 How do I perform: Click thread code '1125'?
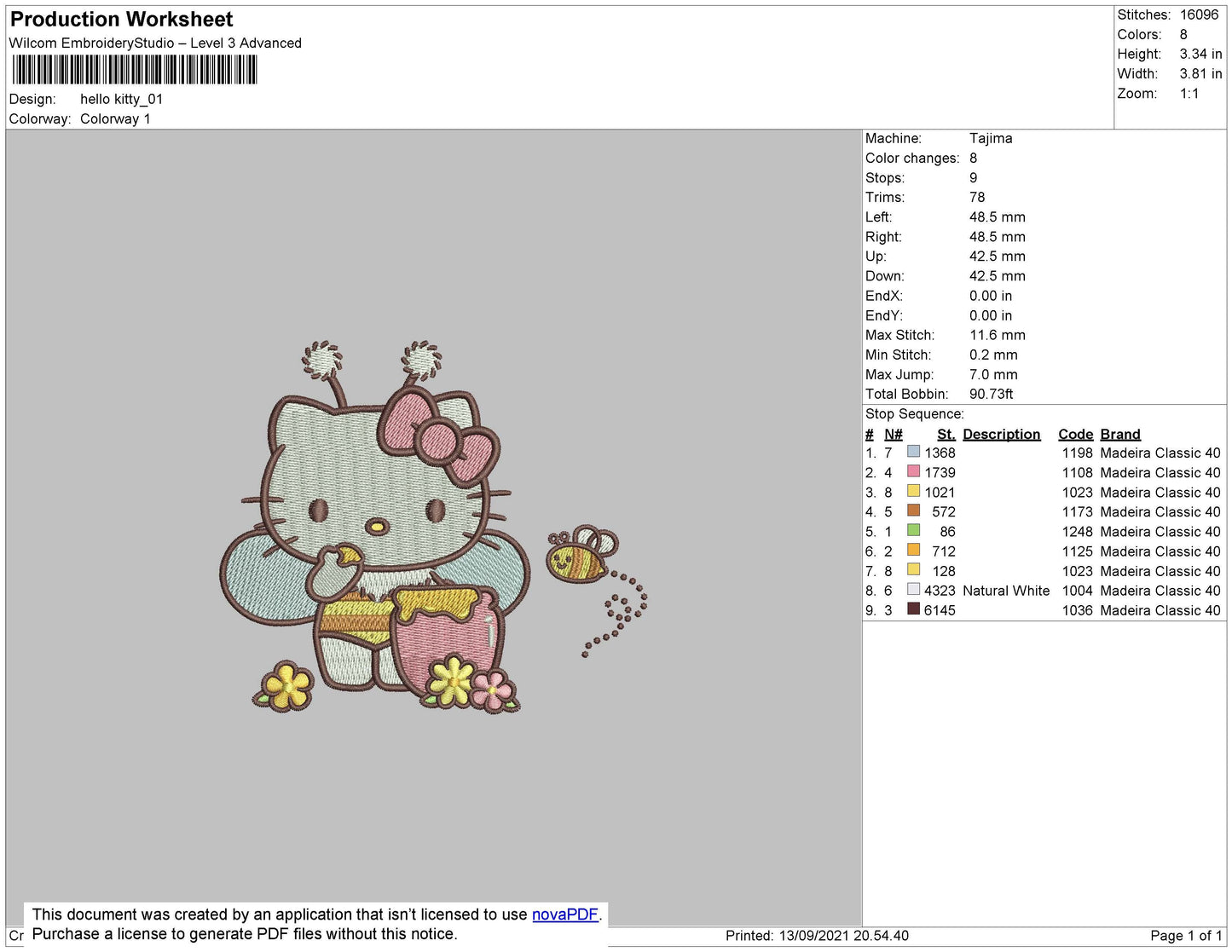1077,551
